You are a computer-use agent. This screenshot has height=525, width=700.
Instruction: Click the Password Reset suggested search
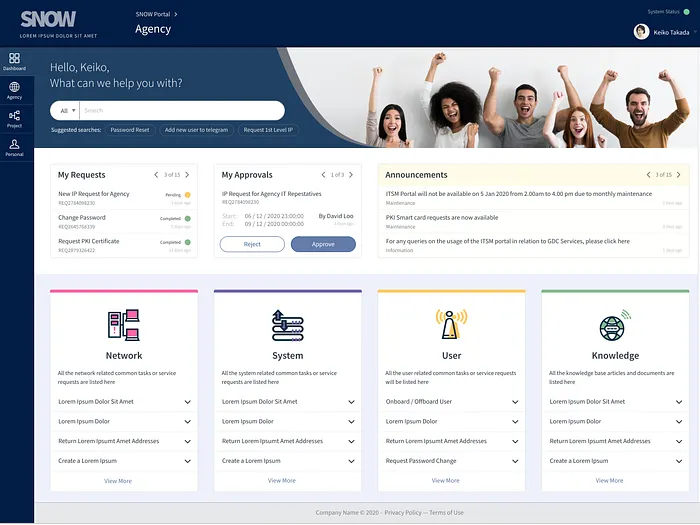[130, 130]
